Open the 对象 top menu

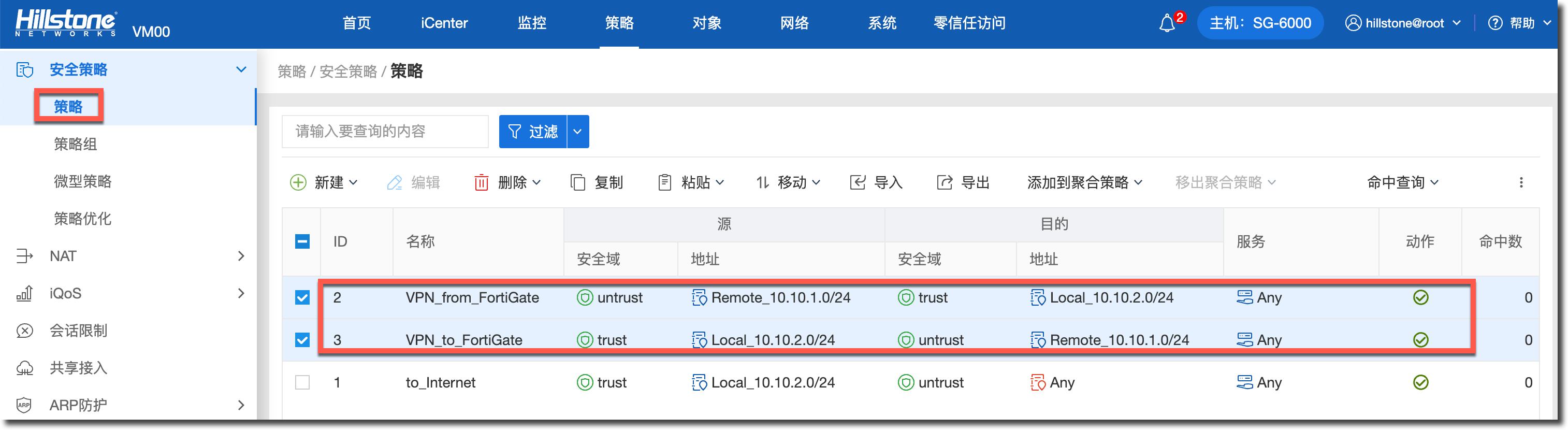pyautogui.click(x=707, y=23)
